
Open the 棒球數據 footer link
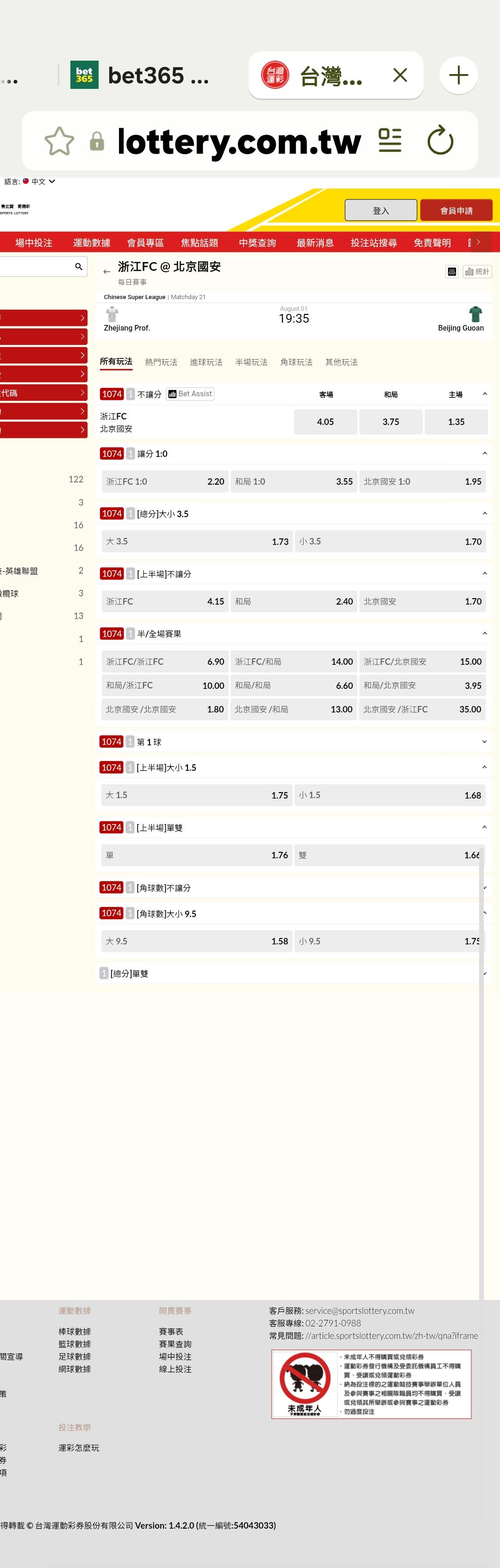pos(74,1331)
